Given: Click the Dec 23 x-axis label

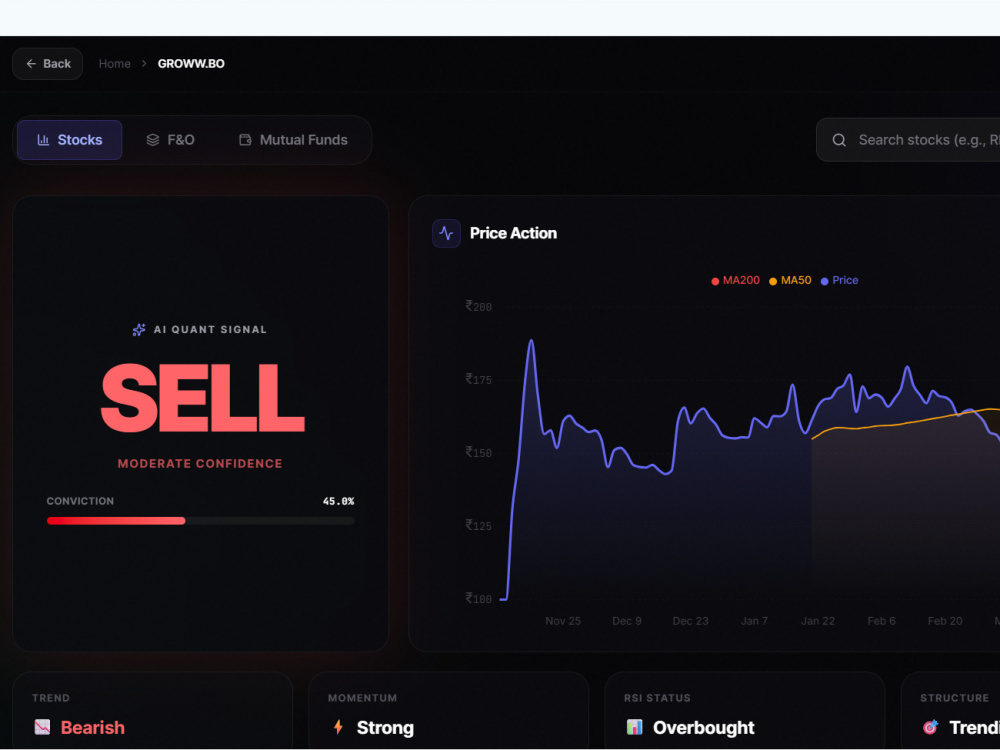Looking at the screenshot, I should pos(691,621).
